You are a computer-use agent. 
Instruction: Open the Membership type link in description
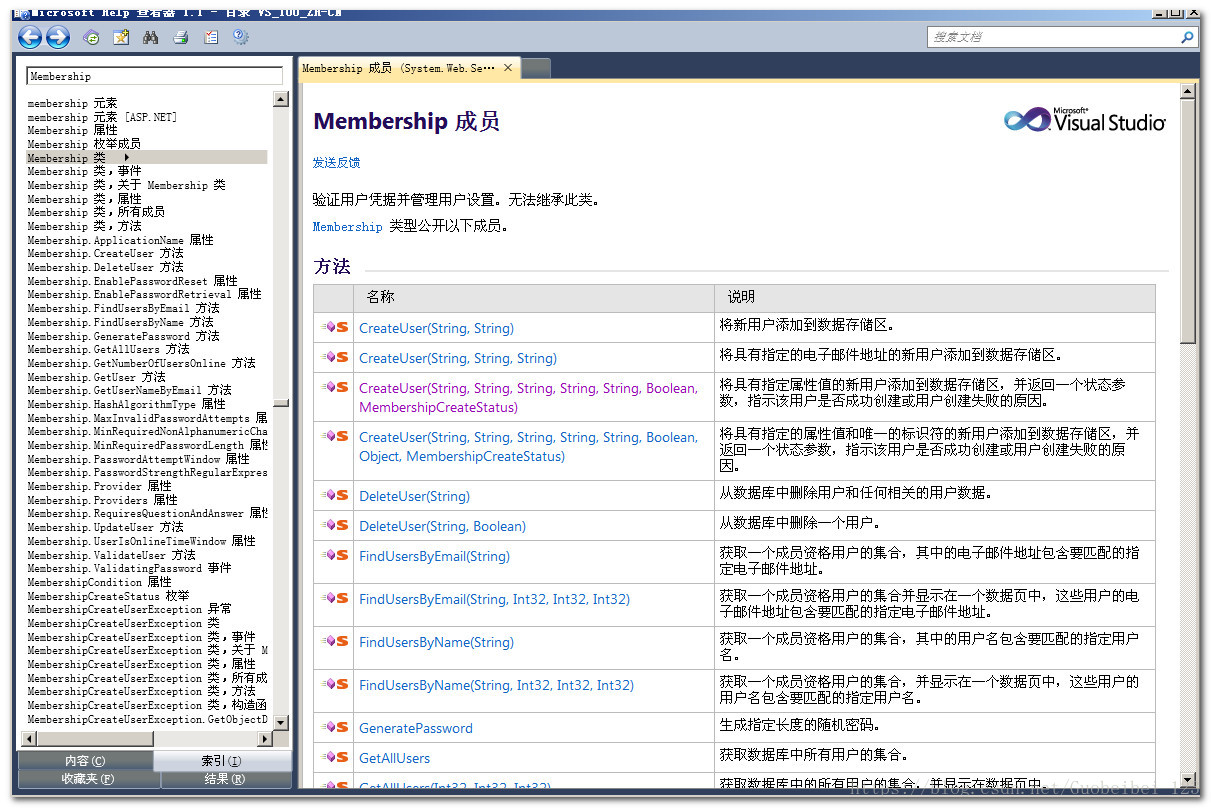347,227
